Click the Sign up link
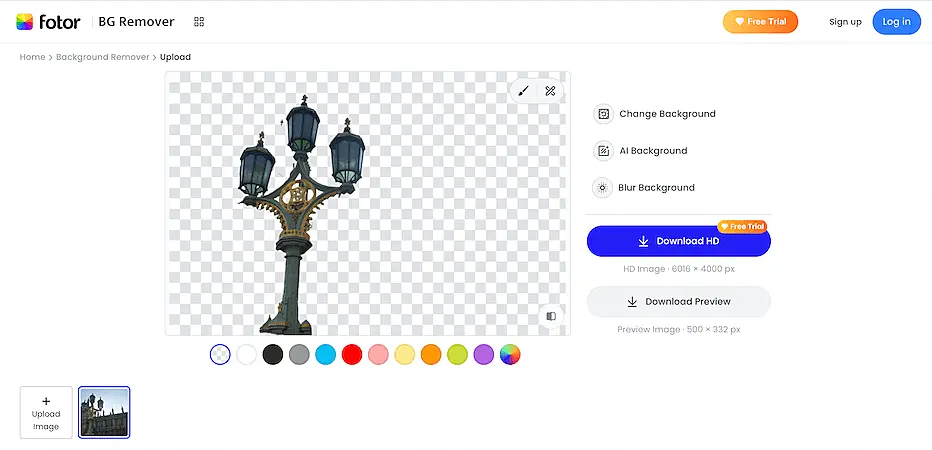This screenshot has width=932, height=450. point(845,22)
